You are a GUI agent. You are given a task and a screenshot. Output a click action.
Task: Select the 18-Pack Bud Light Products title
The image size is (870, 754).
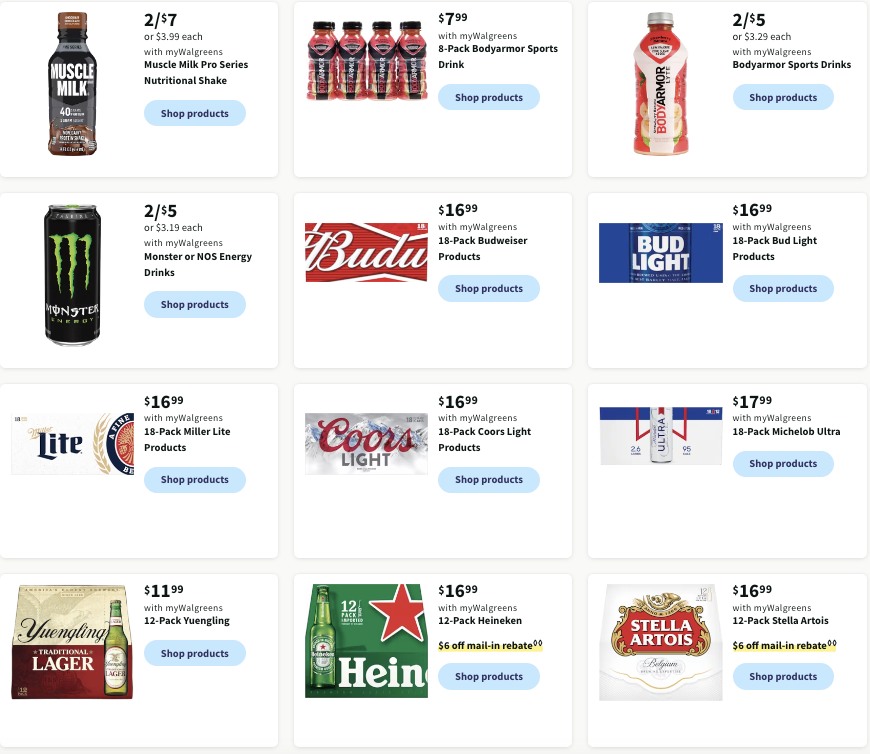pos(774,248)
